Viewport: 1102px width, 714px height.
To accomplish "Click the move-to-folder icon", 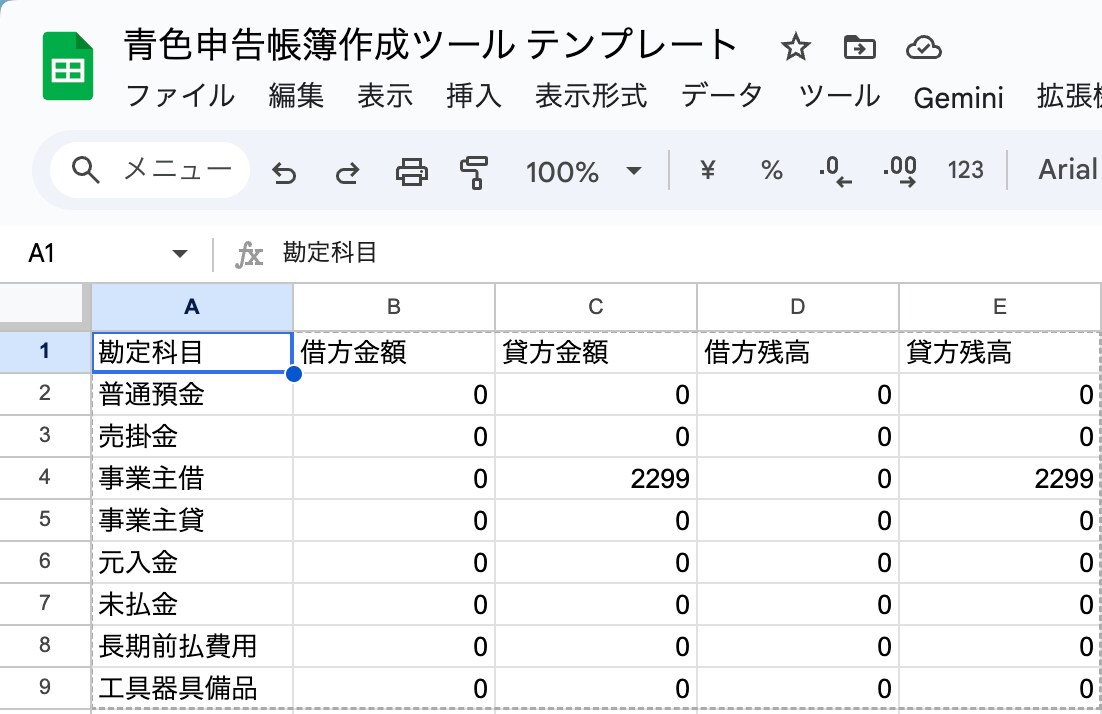I will pos(859,48).
